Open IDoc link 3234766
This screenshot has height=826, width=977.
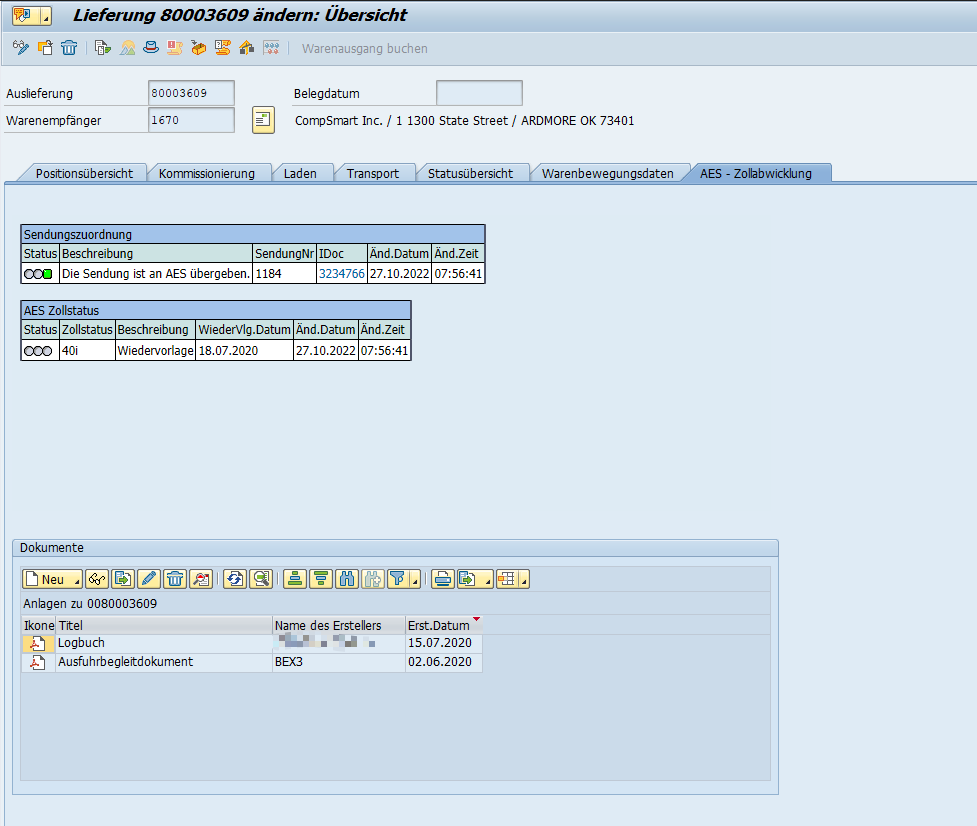(341, 273)
